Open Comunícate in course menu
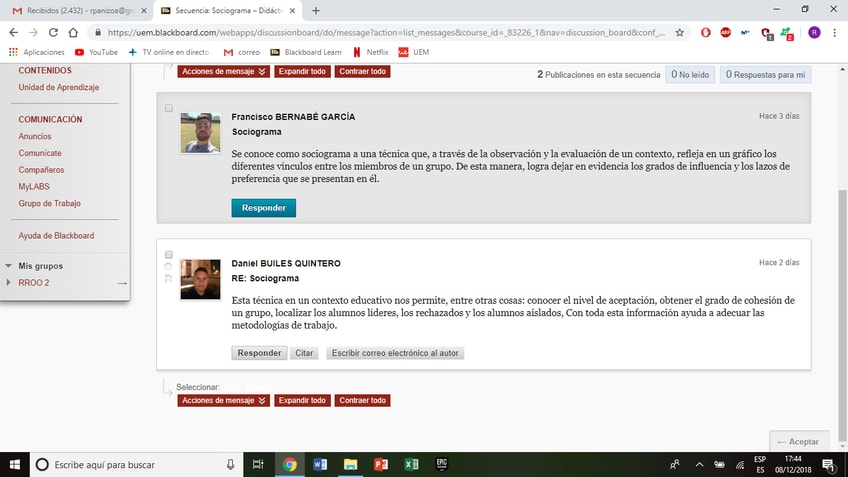 click(x=39, y=153)
